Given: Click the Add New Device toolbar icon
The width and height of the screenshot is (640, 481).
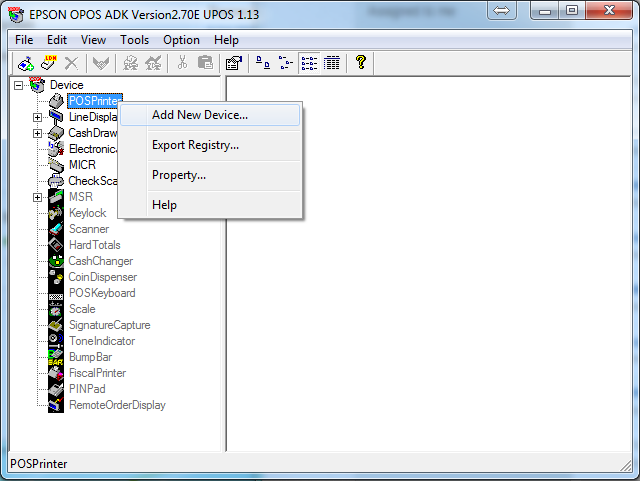Looking at the screenshot, I should [26, 63].
